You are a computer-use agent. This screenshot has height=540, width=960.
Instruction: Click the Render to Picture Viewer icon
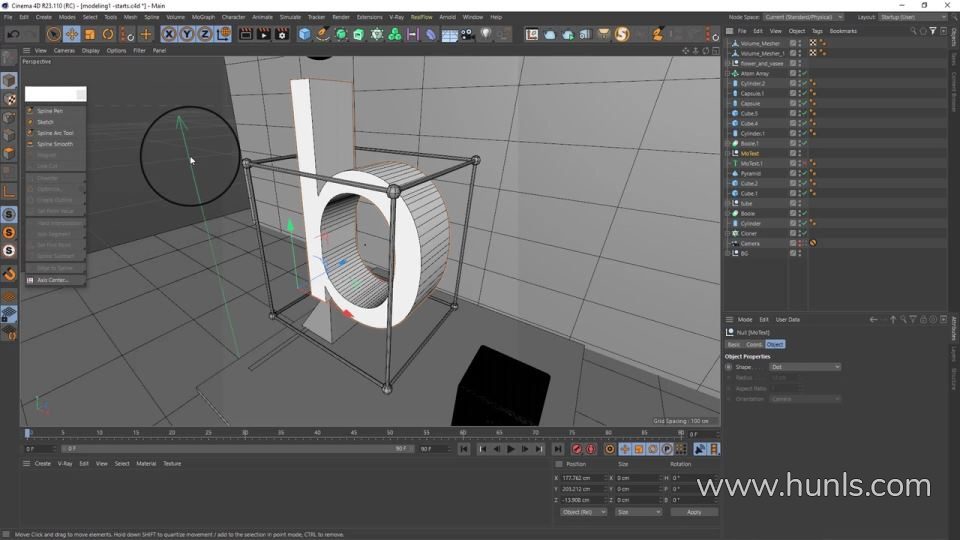263,34
